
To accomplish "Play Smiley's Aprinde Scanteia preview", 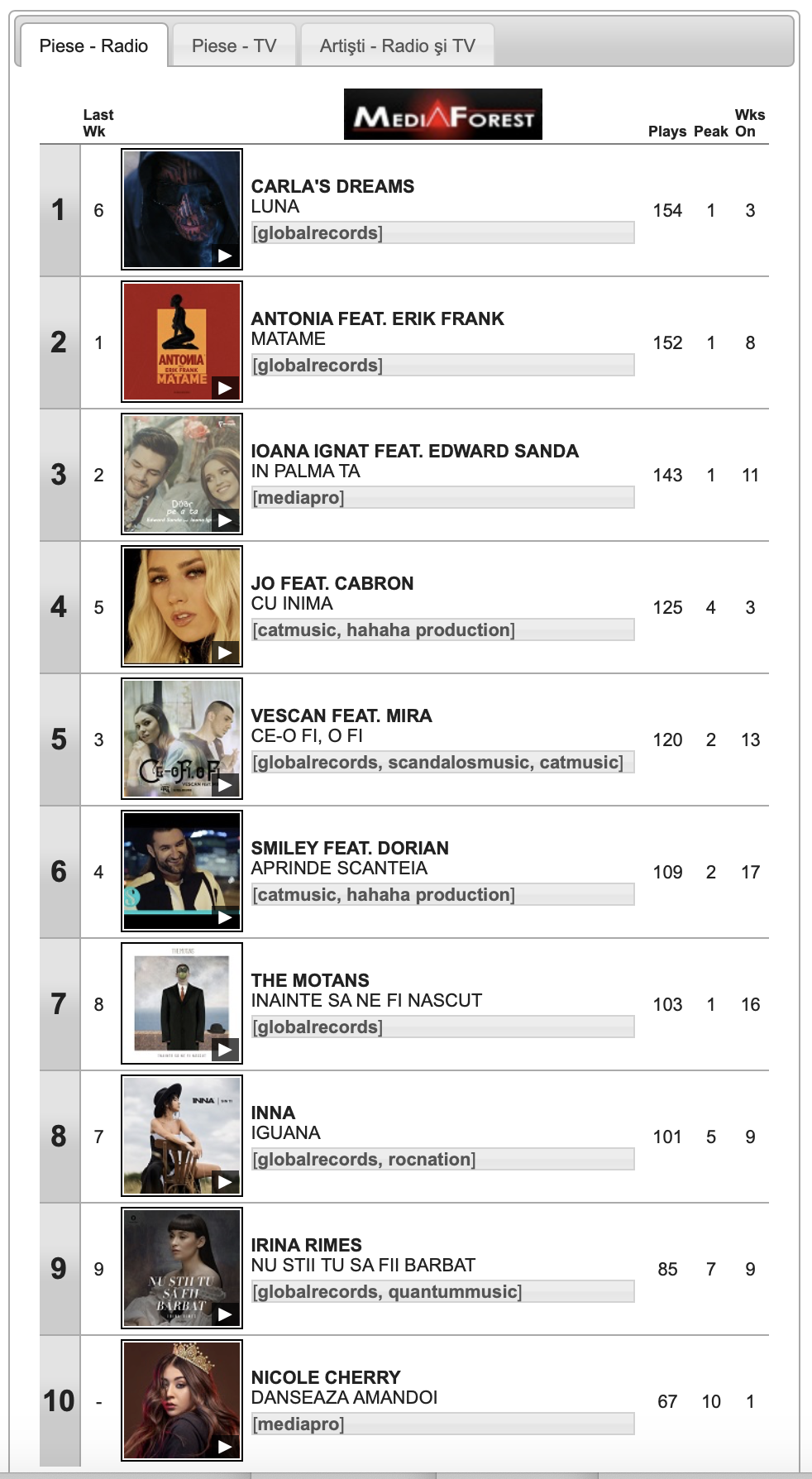I will click(x=225, y=917).
